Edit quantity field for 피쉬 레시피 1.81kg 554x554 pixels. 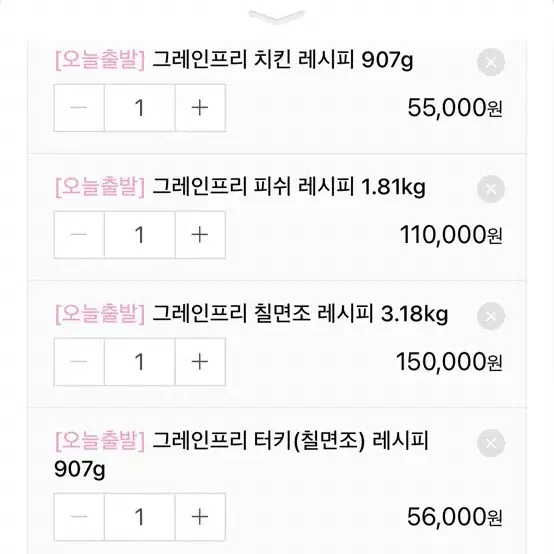pos(140,235)
